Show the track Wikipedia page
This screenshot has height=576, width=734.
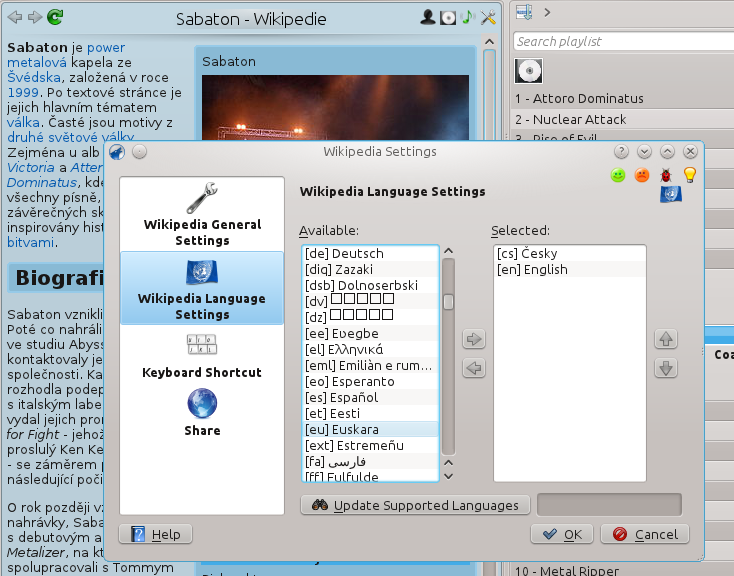point(468,18)
